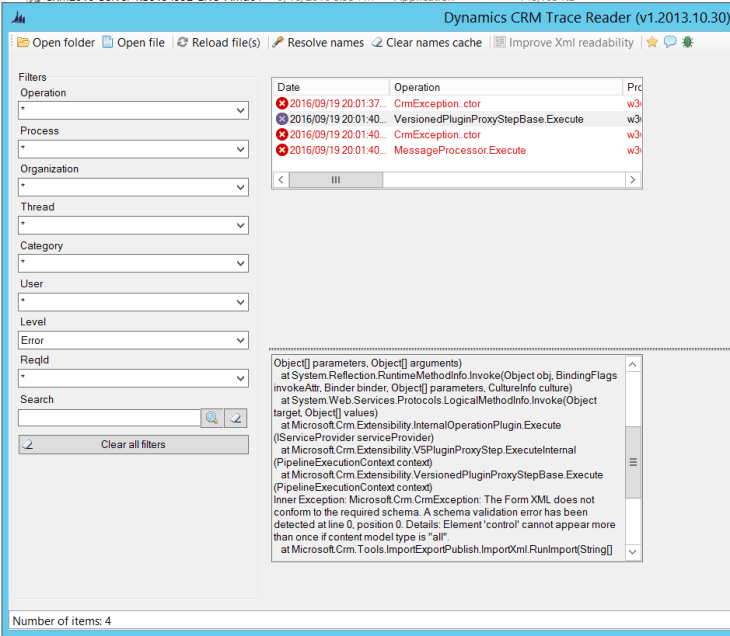Viewport: 730px width, 636px height.
Task: Click the green bug report icon
Action: (x=687, y=42)
